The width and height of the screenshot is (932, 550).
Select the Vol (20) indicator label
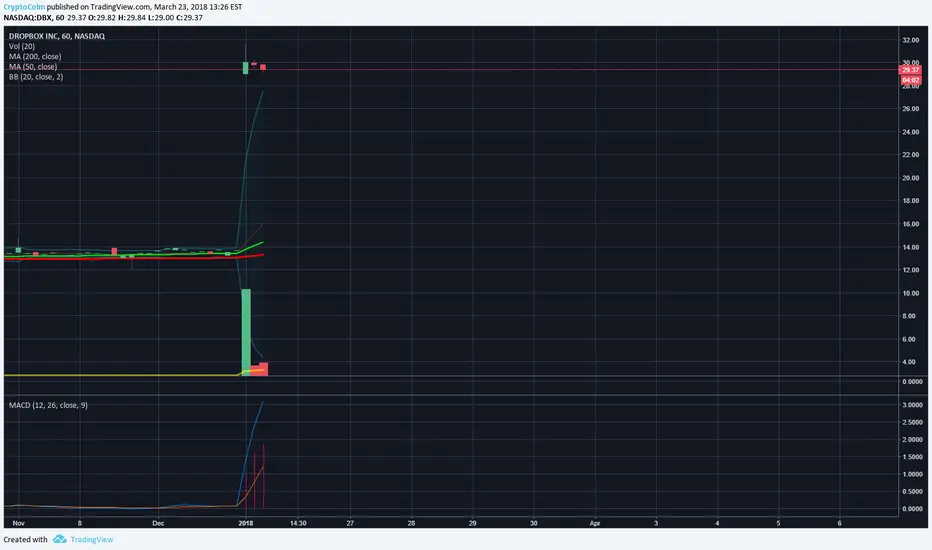[x=22, y=46]
